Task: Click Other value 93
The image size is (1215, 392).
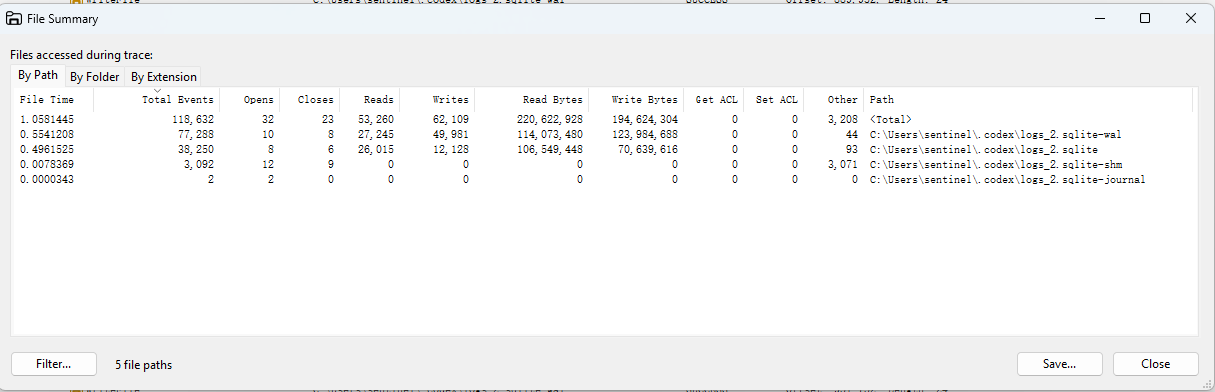Action: (852, 149)
